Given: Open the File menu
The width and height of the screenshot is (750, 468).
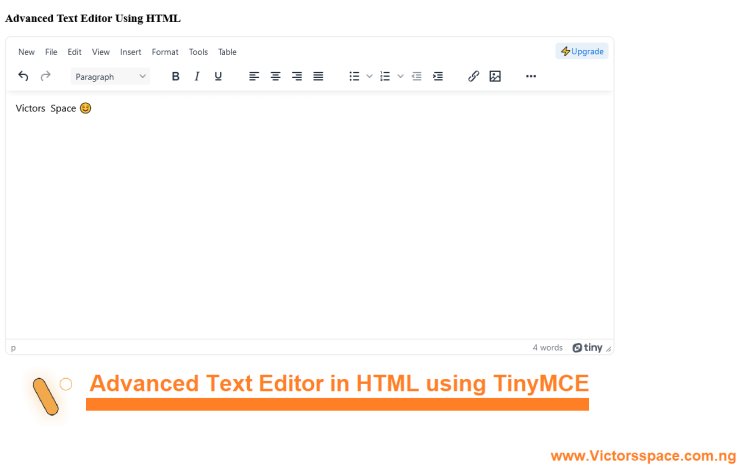Looking at the screenshot, I should click(x=51, y=52).
